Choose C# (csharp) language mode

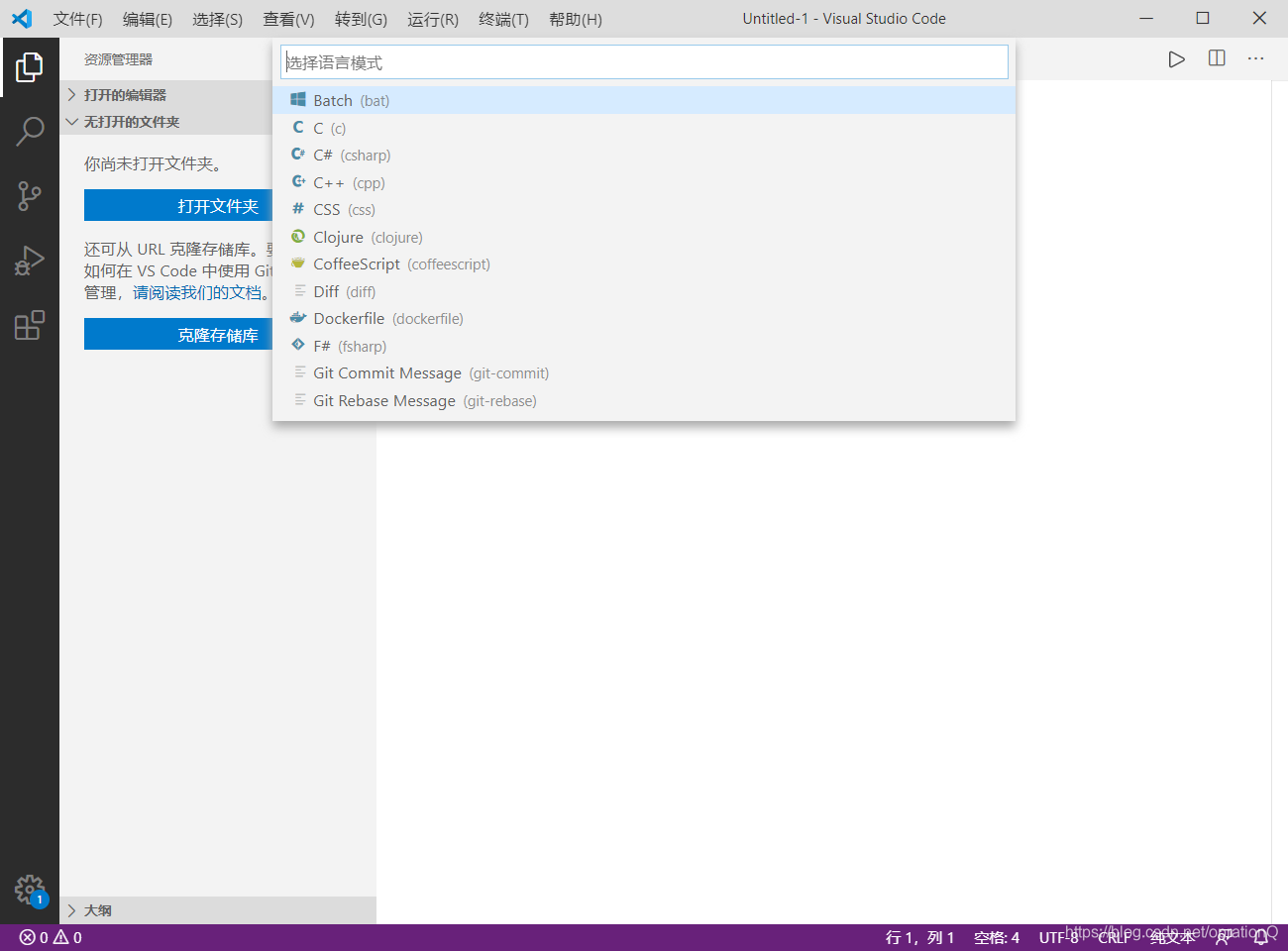click(x=644, y=155)
